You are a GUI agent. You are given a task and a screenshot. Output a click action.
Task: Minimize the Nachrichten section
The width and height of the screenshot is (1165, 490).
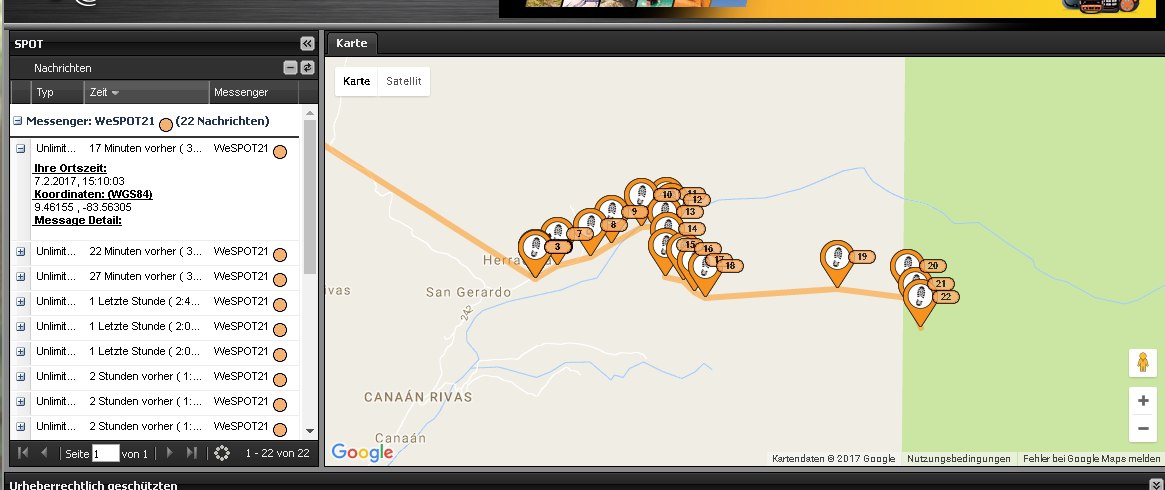(x=290, y=68)
